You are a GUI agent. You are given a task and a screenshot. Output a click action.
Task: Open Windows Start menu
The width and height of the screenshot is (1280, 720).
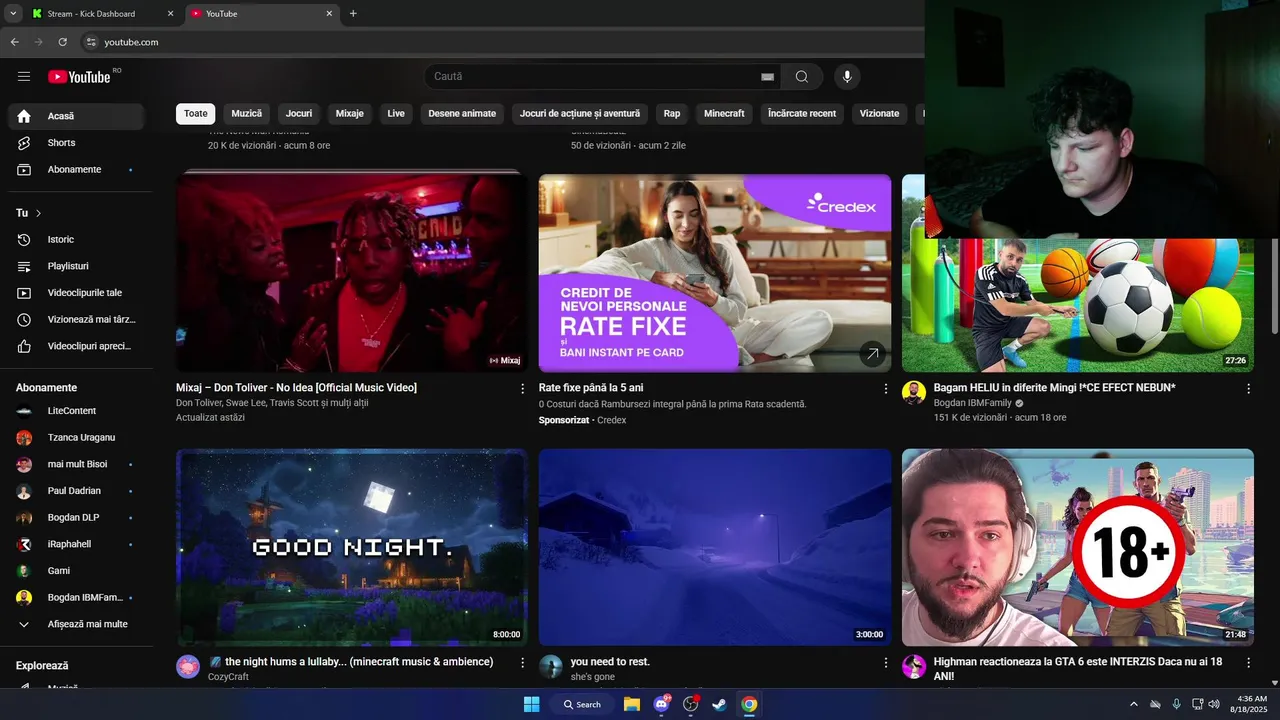[x=531, y=704]
